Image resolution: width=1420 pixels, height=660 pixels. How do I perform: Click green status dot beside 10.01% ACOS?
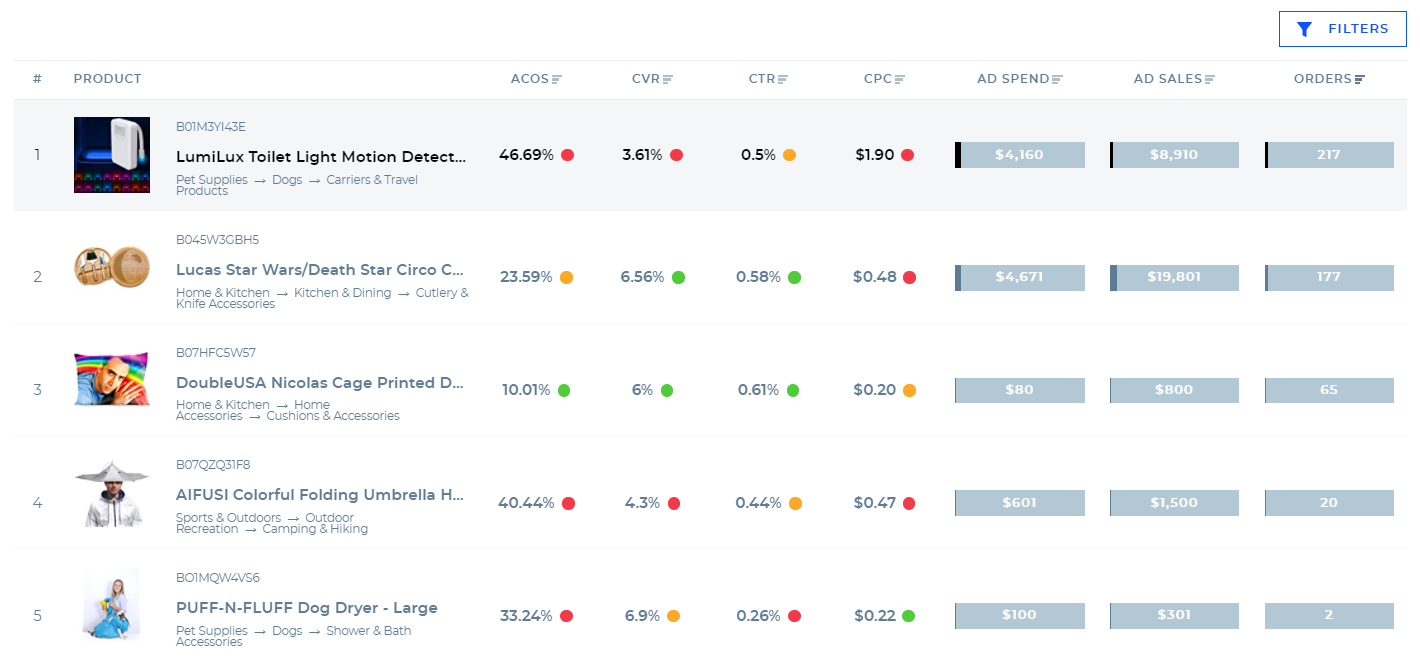click(x=564, y=390)
